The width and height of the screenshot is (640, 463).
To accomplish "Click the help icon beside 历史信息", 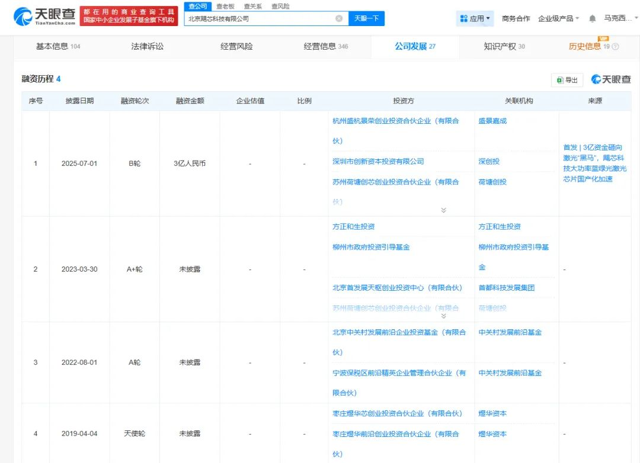I will 616,47.
